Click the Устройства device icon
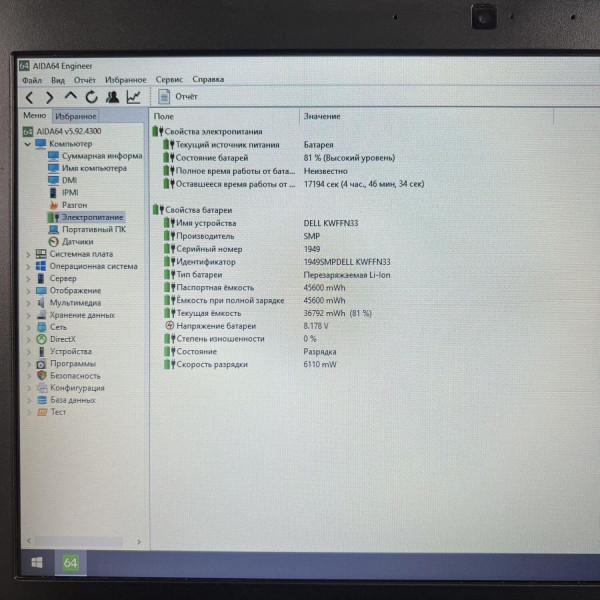This screenshot has height=600, width=600. pos(42,352)
